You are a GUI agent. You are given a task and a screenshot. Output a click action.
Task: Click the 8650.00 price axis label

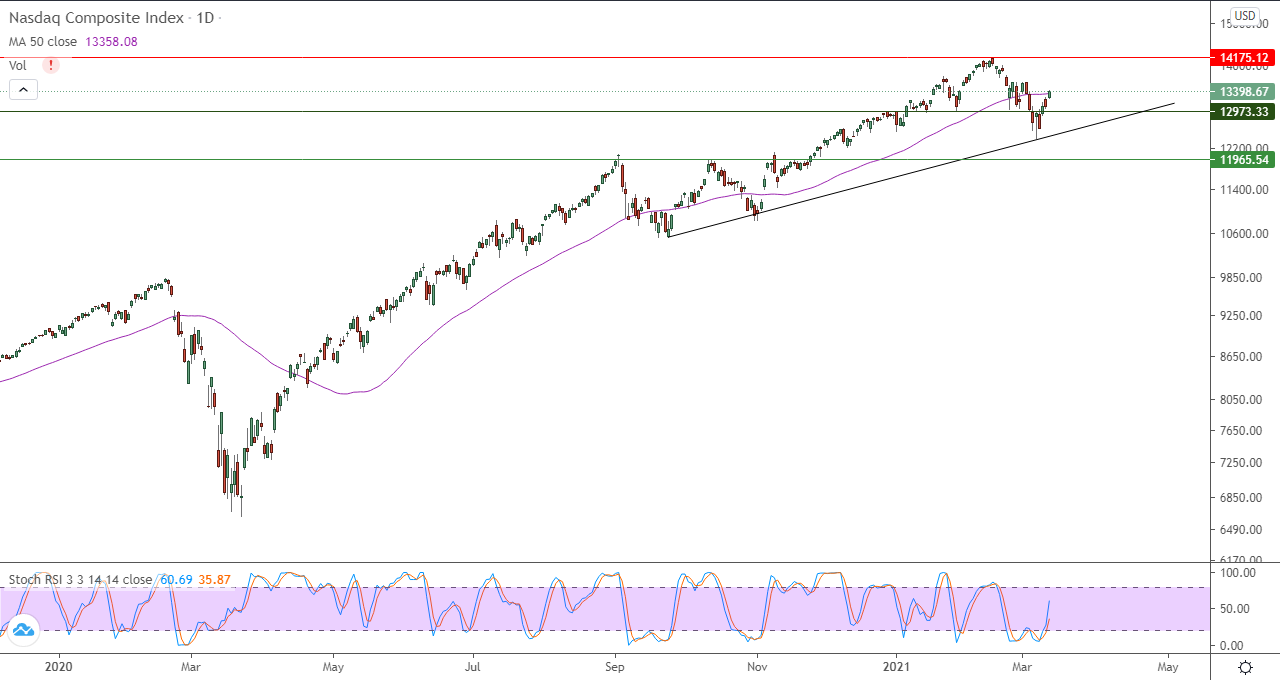pos(1240,357)
